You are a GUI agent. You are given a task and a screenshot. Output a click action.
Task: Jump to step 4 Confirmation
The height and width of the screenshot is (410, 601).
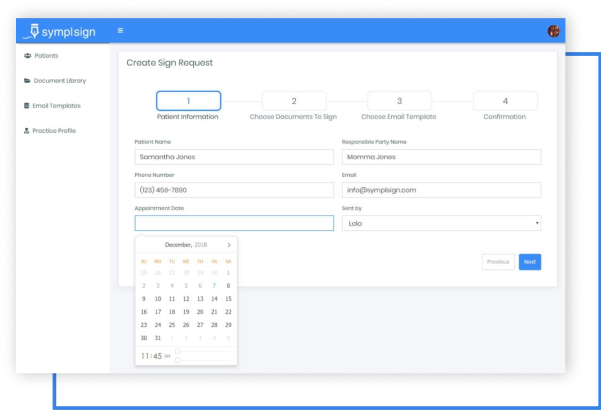(x=505, y=101)
